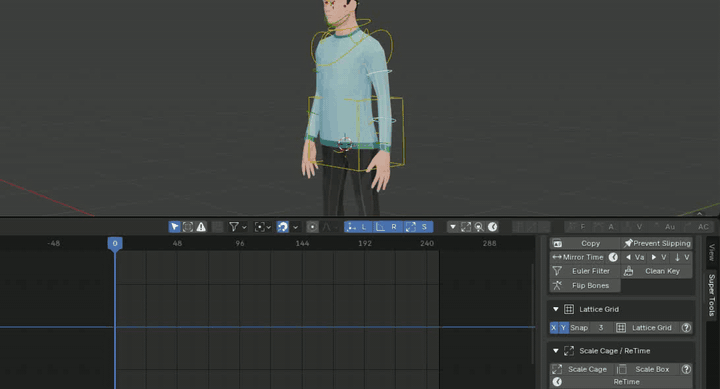Click the ReTime button
Viewport: 720px width, 389px height.
(621, 382)
